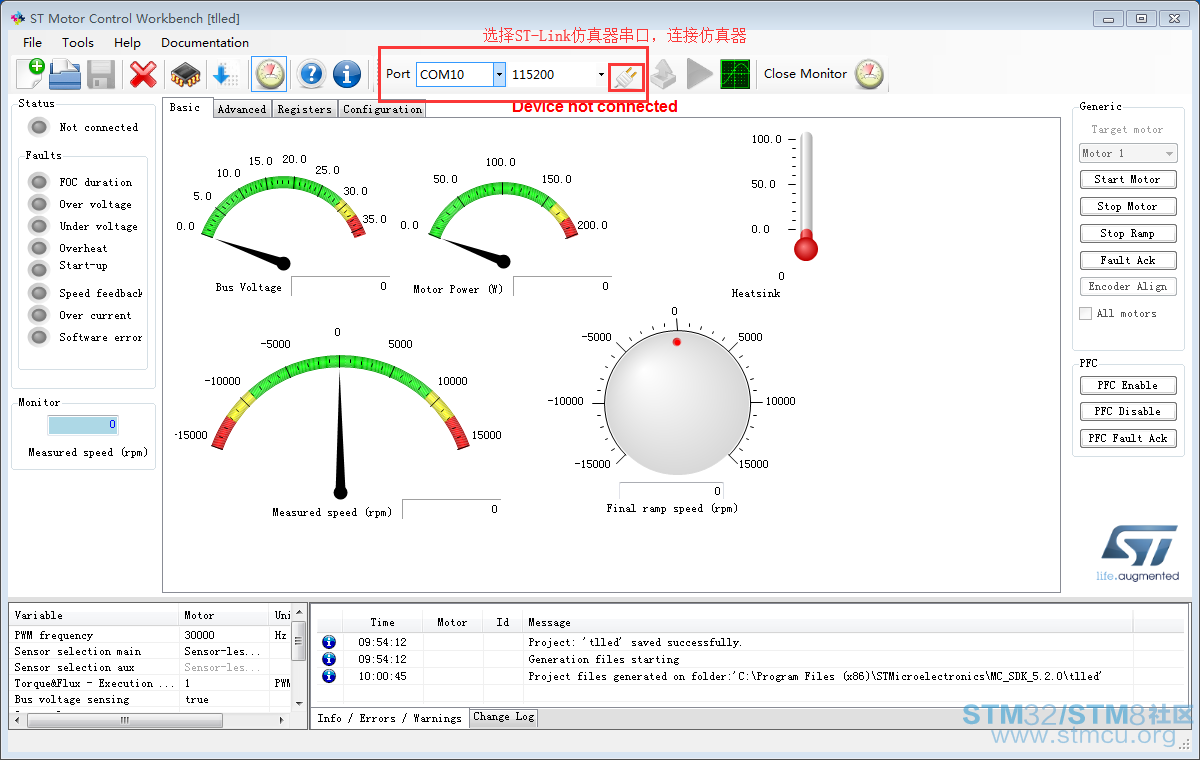This screenshot has width=1200, height=760.
Task: Open the green plotter graph icon
Action: click(x=735, y=74)
